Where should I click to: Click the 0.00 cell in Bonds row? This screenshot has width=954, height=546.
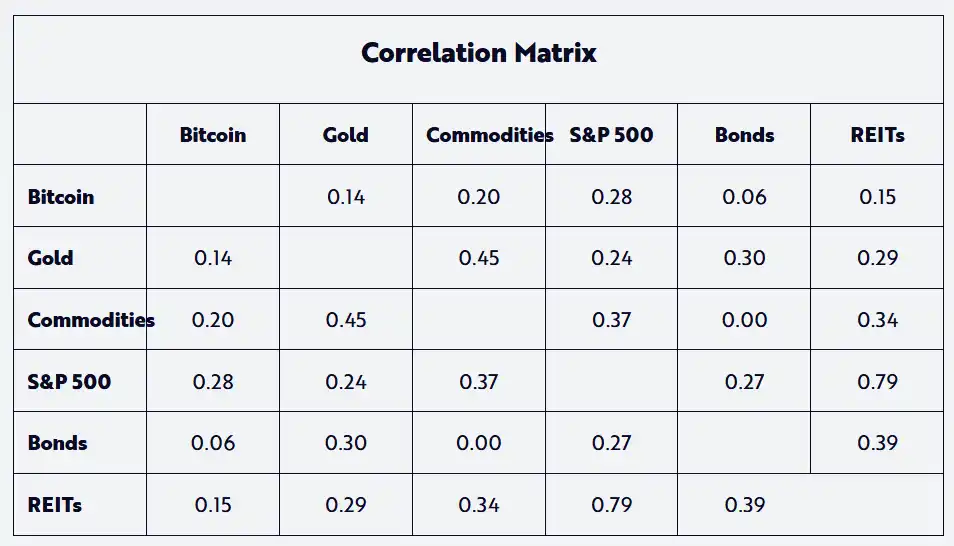[x=479, y=443]
